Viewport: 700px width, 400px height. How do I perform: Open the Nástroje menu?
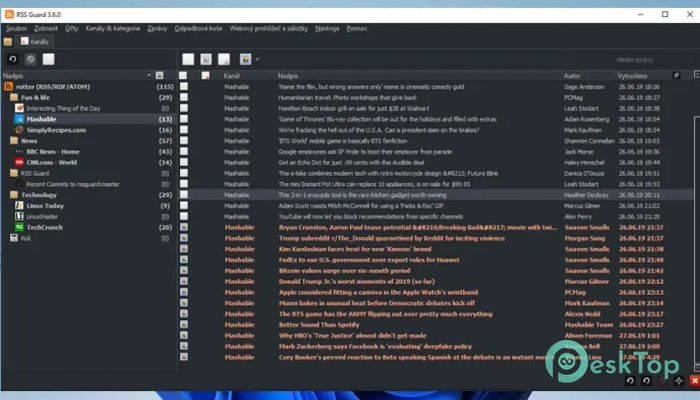coord(327,29)
